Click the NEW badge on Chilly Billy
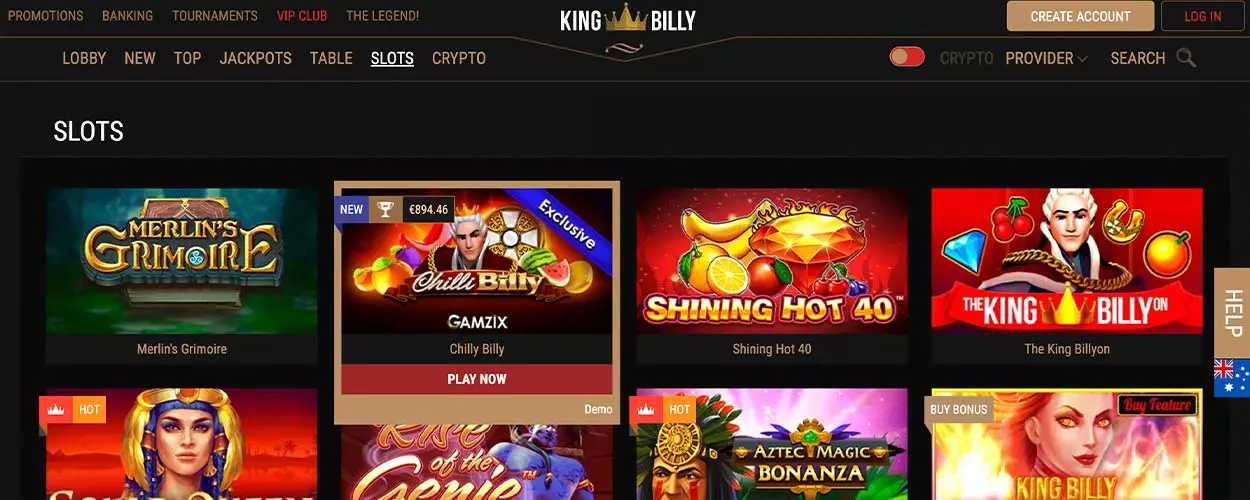 [352, 210]
